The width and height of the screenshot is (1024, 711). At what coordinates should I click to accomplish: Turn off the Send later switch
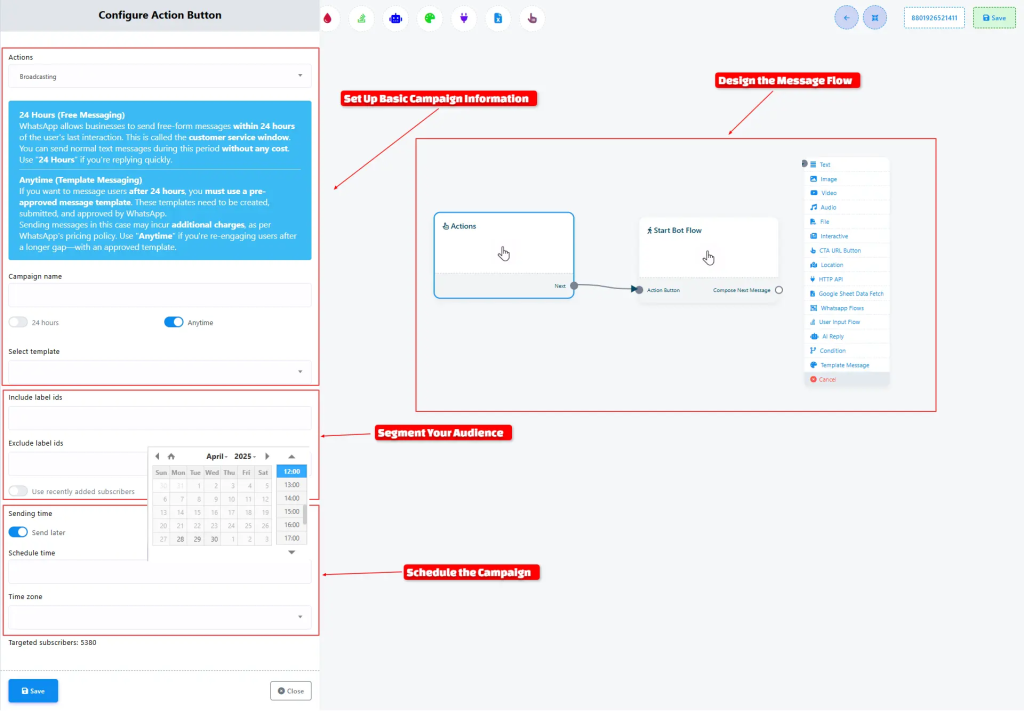coord(18,532)
